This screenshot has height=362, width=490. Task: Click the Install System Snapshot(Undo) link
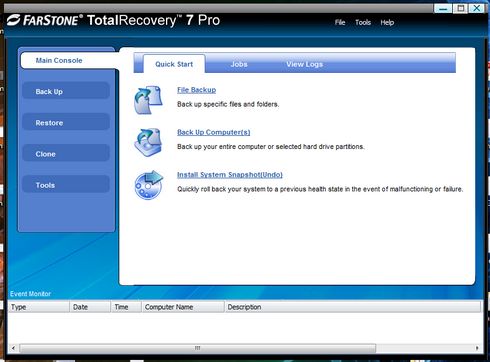230,175
